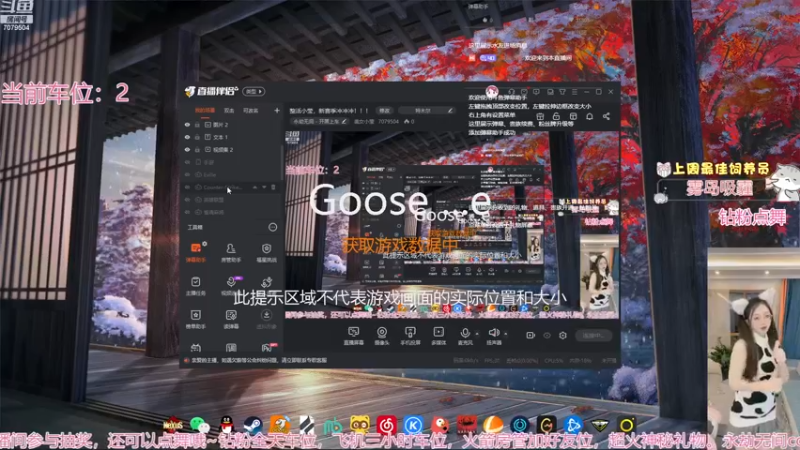The height and width of the screenshot is (450, 800).
Task: Toggle lock on the 文本 1 source
Action: 197,137
